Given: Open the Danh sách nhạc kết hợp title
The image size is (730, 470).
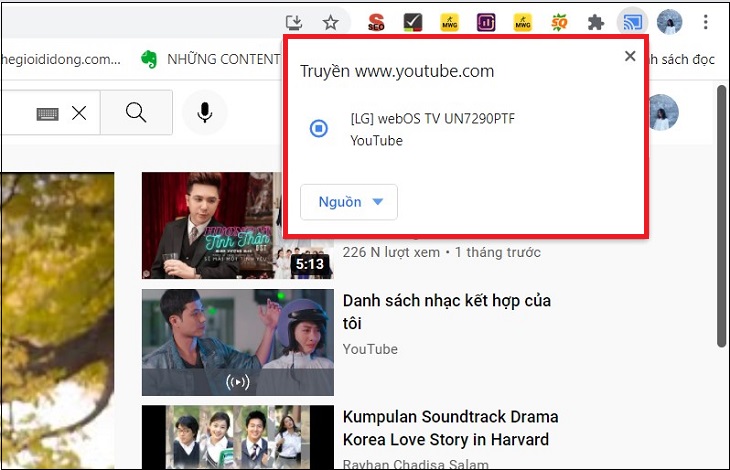Looking at the screenshot, I should [447, 312].
